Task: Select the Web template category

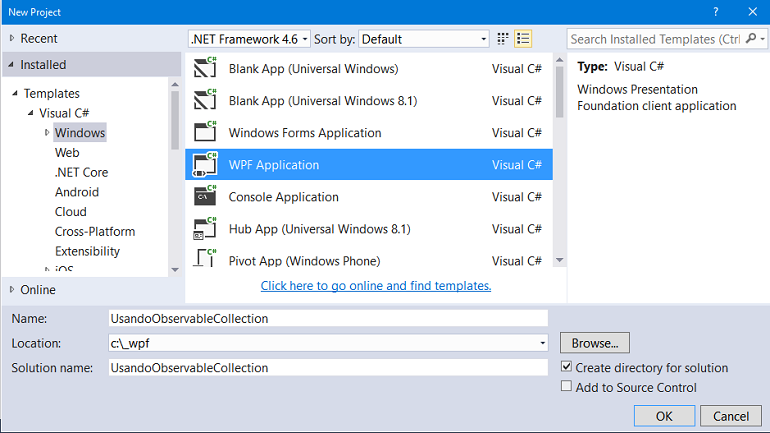Action: coord(67,153)
